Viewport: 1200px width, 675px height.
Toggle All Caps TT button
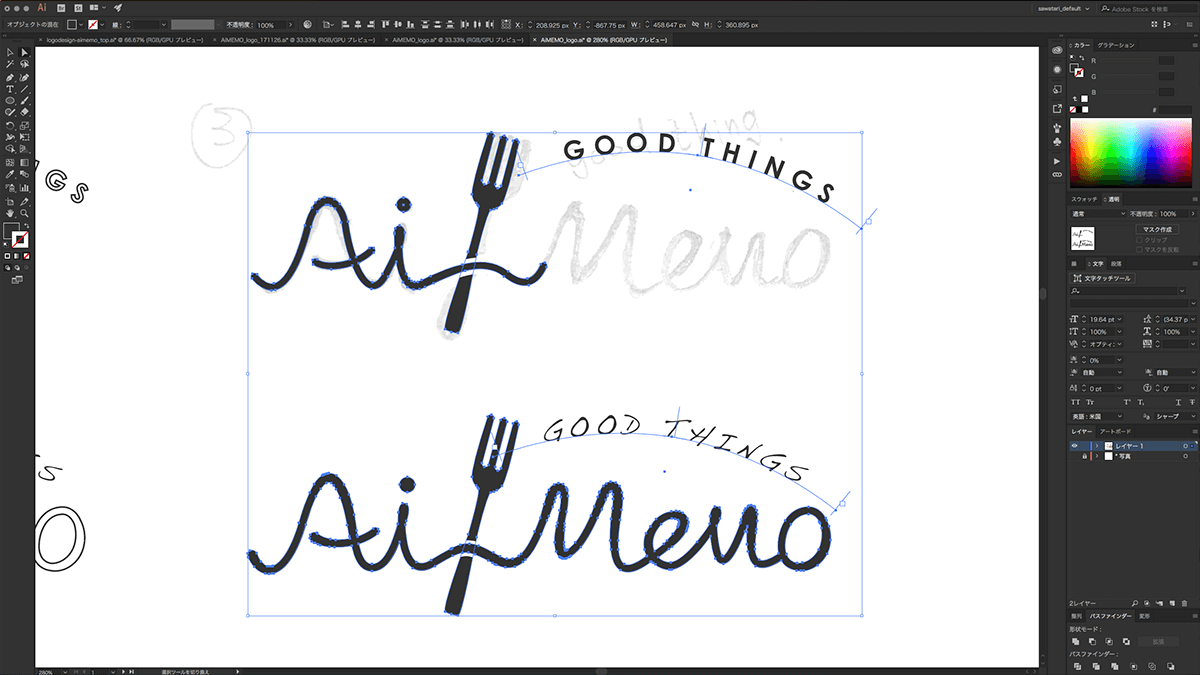pyautogui.click(x=1076, y=401)
